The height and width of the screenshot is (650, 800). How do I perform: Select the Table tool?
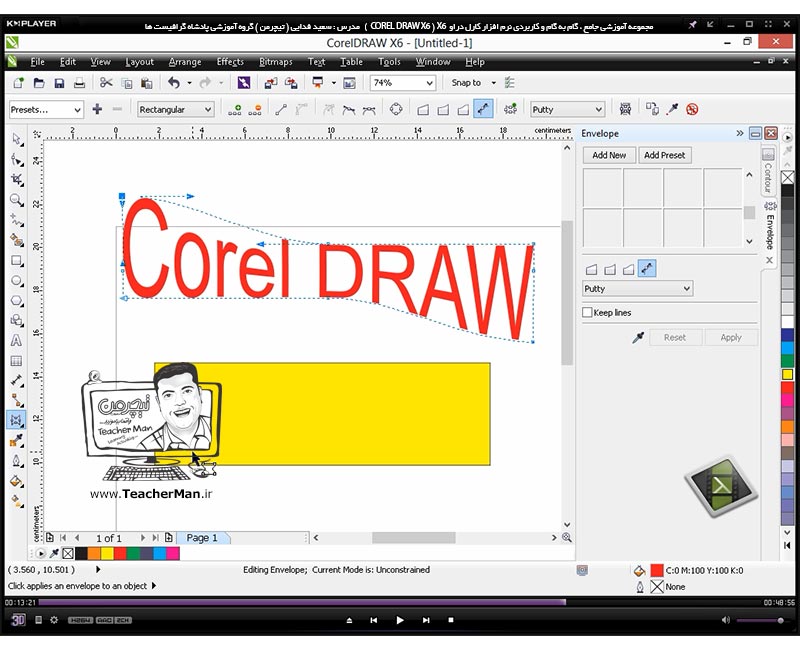pyautogui.click(x=16, y=361)
